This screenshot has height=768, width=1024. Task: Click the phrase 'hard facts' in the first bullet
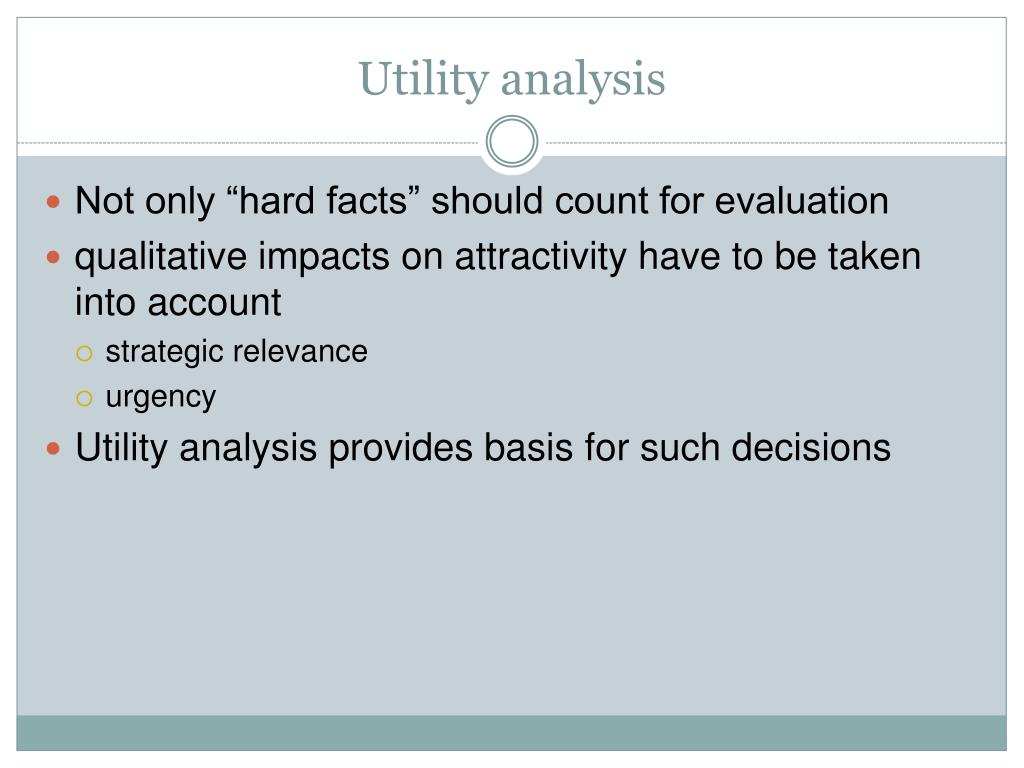[x=324, y=200]
